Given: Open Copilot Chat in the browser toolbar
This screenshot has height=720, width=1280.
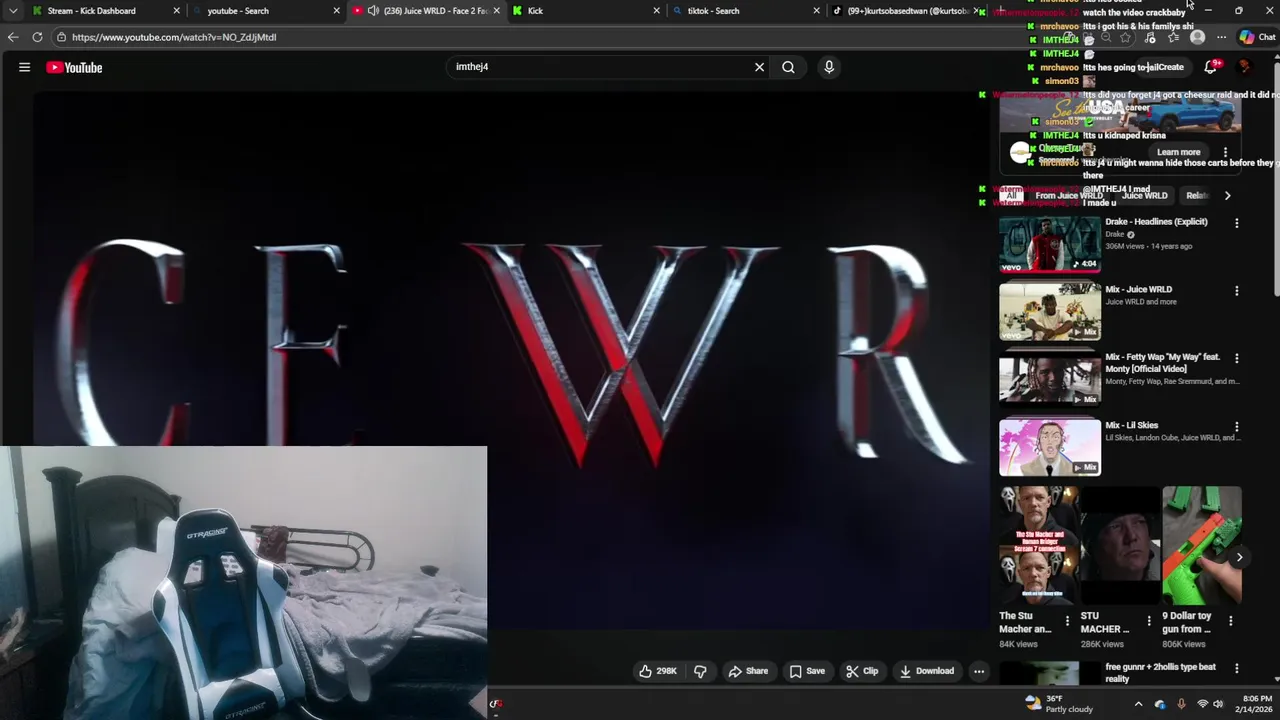Looking at the screenshot, I should point(1257,37).
